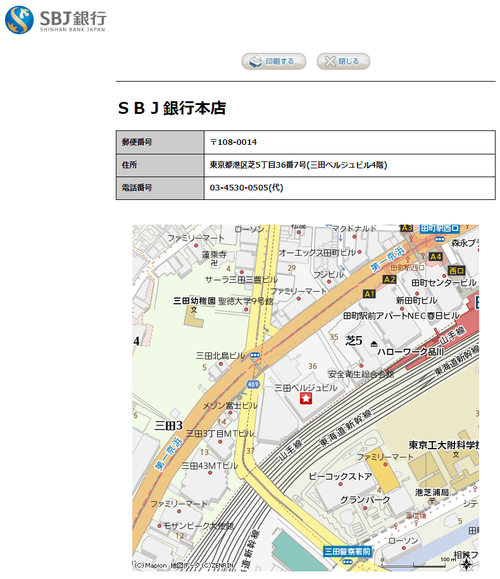Click the A1 exit marker on map
Screen dimensions: 500x579
click(x=369, y=294)
